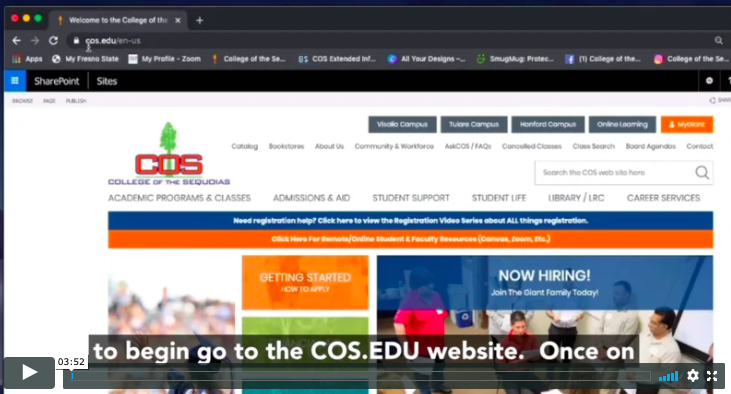Click the SharePoint label
Screen dimensions: 731x394
56,81
